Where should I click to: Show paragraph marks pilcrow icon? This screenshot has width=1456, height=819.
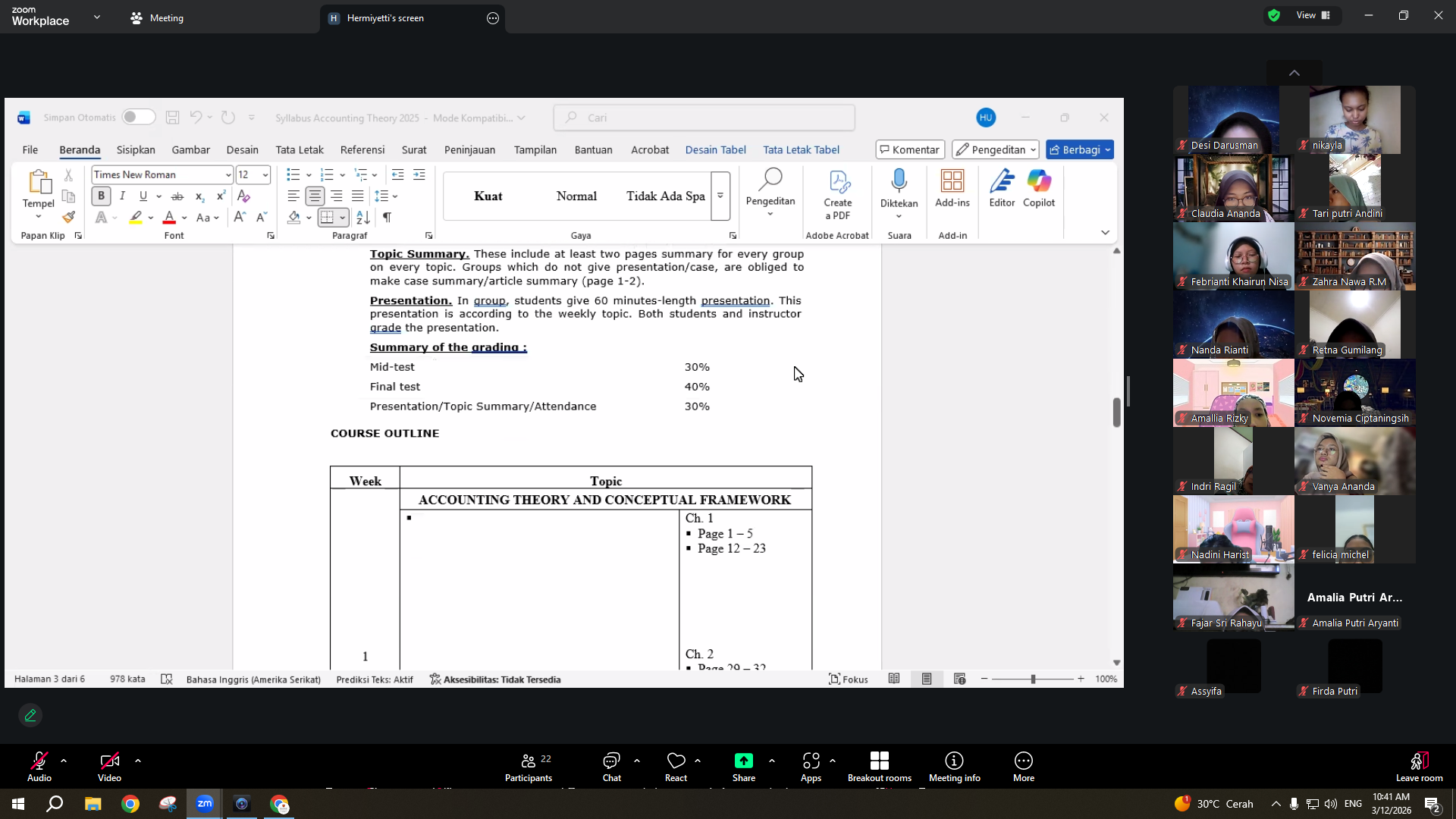click(x=388, y=217)
